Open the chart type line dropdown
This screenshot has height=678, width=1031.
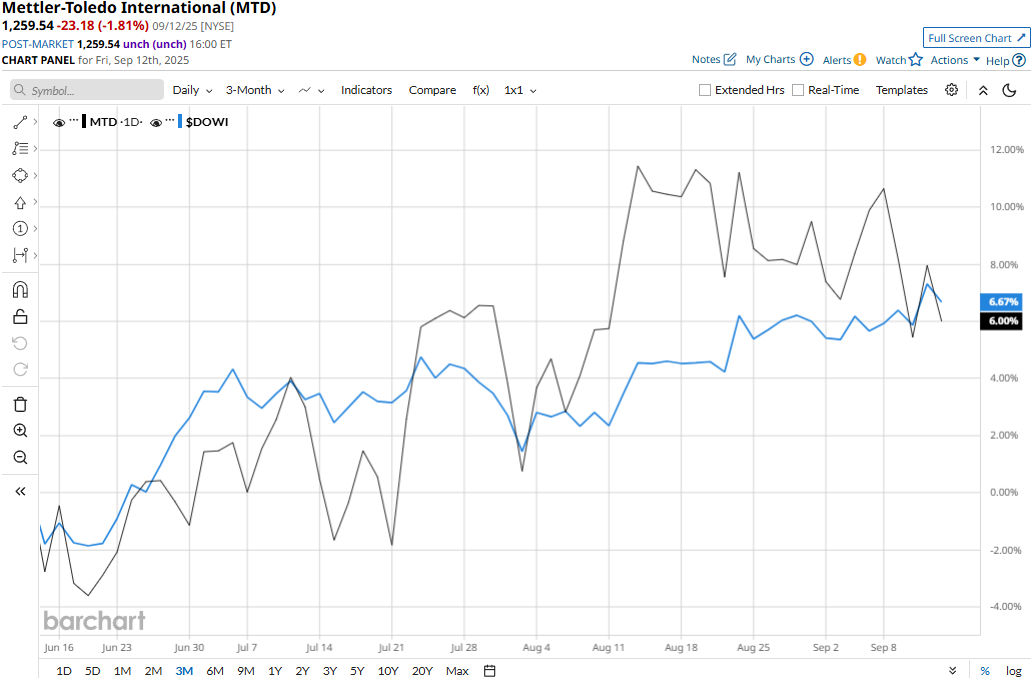pos(312,90)
